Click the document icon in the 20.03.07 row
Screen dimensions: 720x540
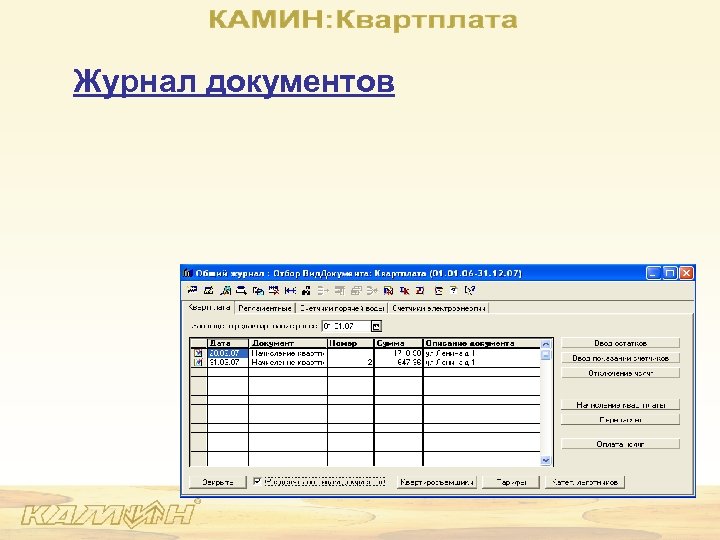tap(198, 353)
